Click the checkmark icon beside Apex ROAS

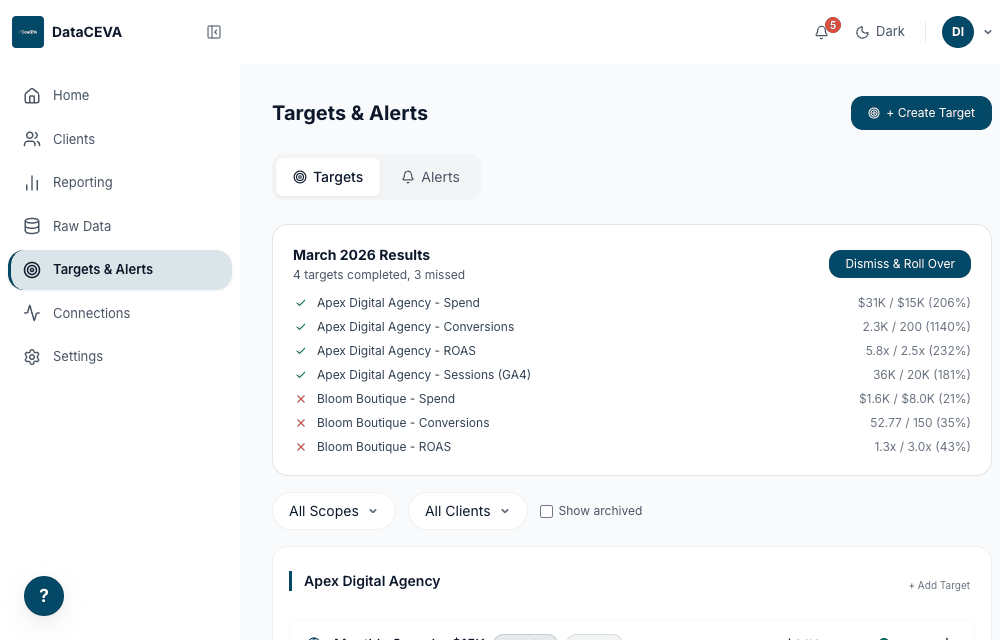301,351
